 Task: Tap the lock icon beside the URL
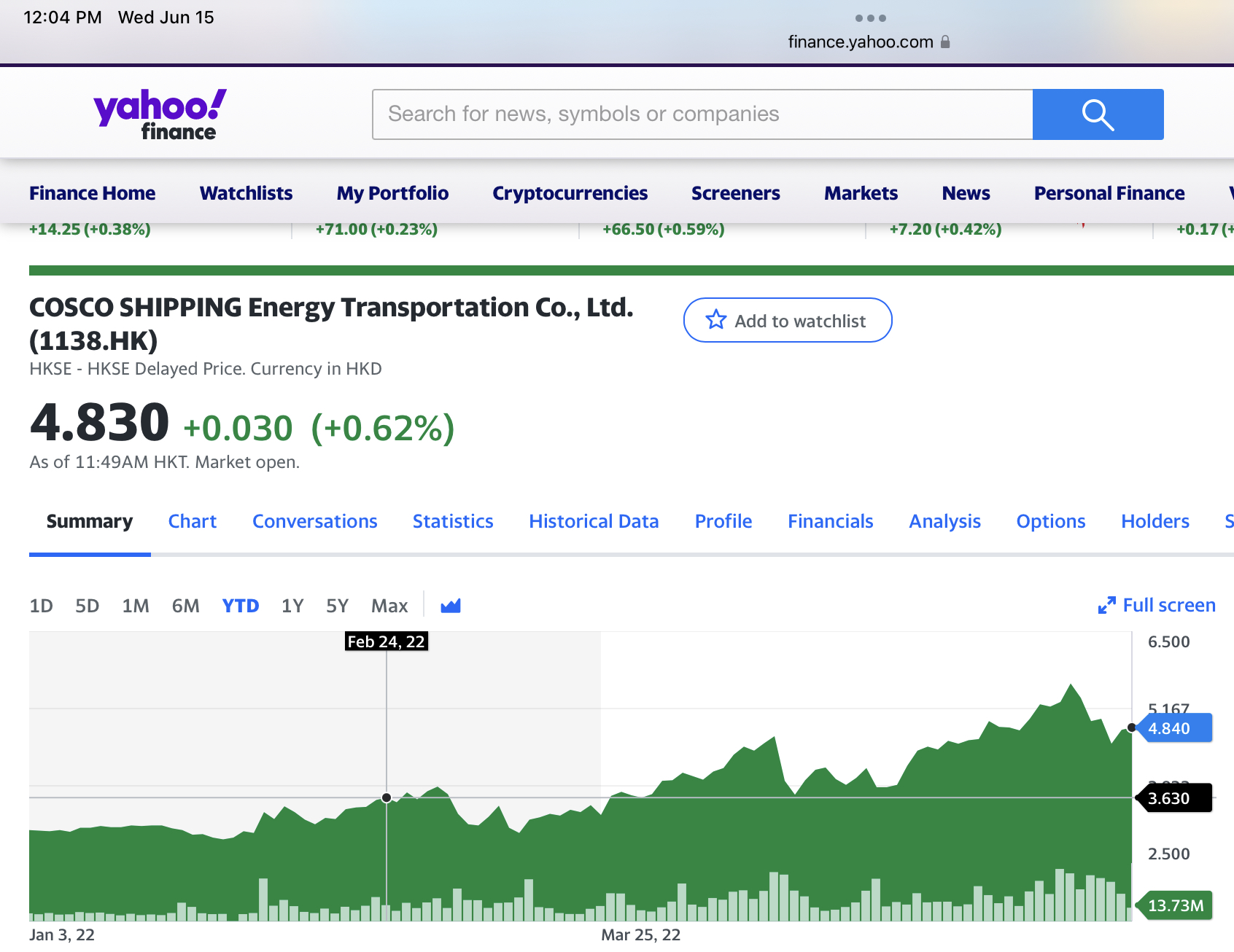pyautogui.click(x=945, y=42)
